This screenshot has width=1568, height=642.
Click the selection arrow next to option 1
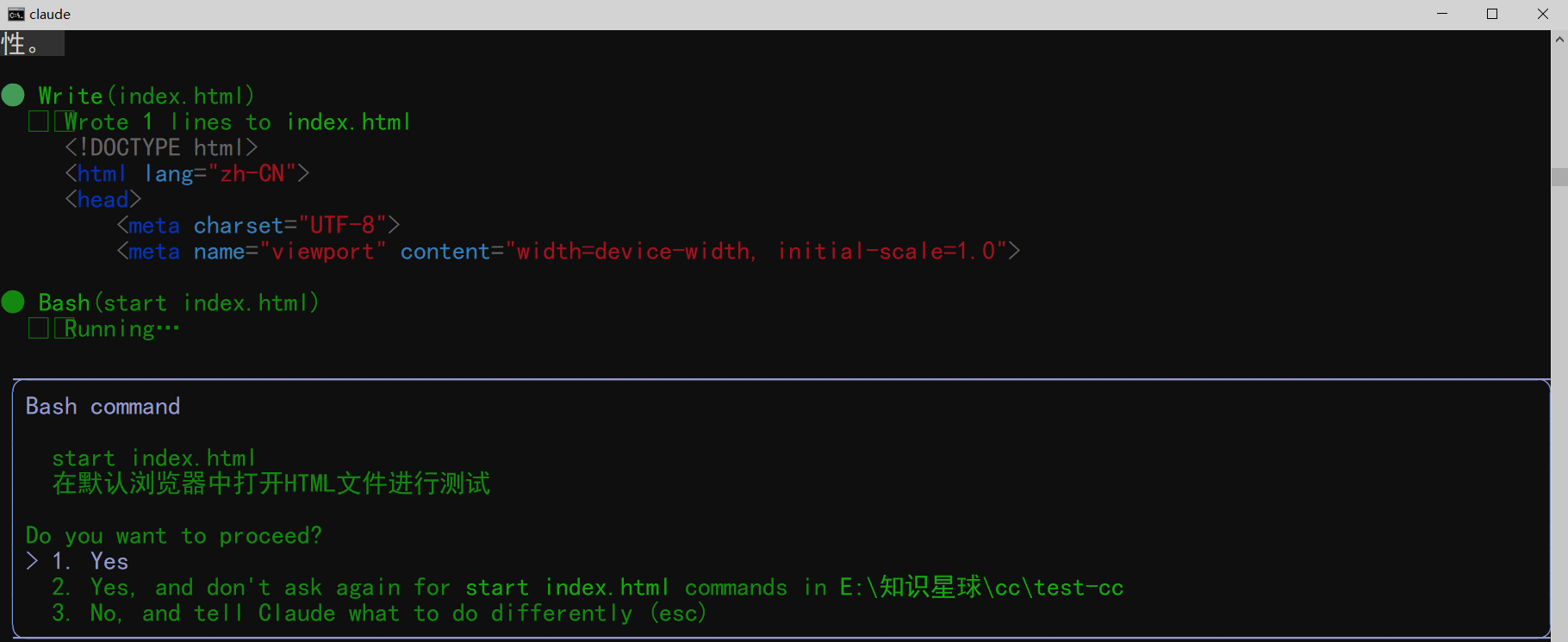32,561
